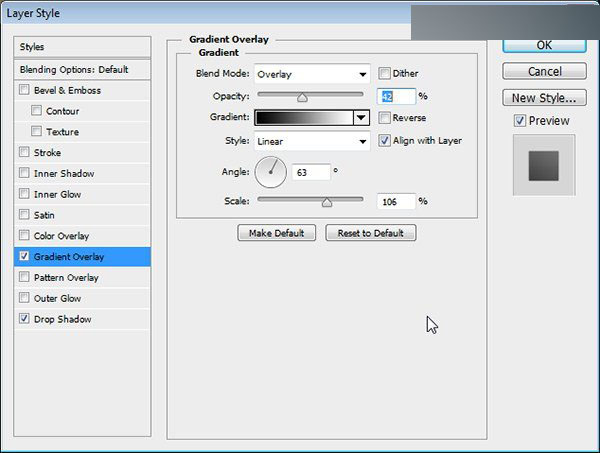Click the black-to-white gradient swatch
The height and width of the screenshot is (453, 600).
pos(304,117)
